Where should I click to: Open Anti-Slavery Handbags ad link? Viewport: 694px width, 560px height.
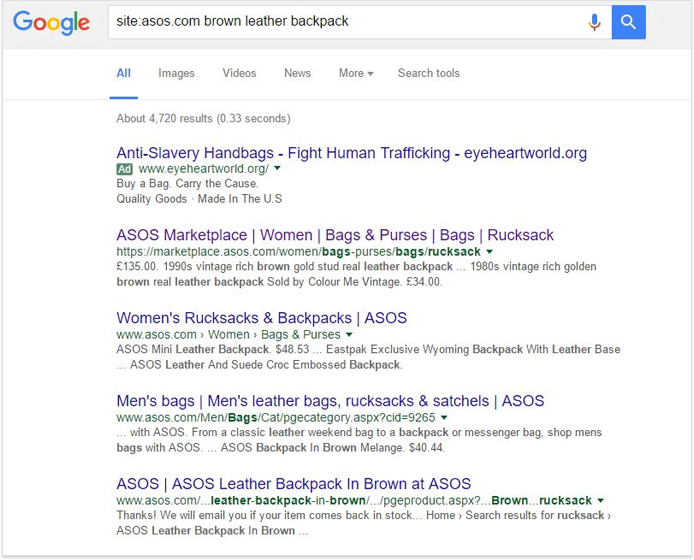tap(351, 153)
